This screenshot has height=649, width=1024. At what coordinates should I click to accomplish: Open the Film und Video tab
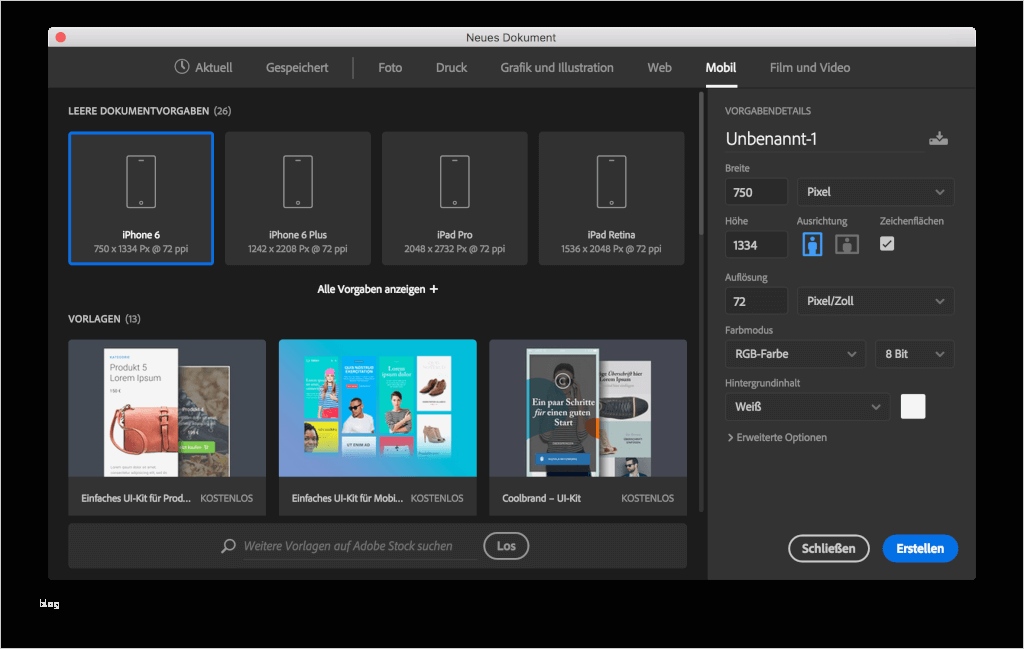coord(810,67)
